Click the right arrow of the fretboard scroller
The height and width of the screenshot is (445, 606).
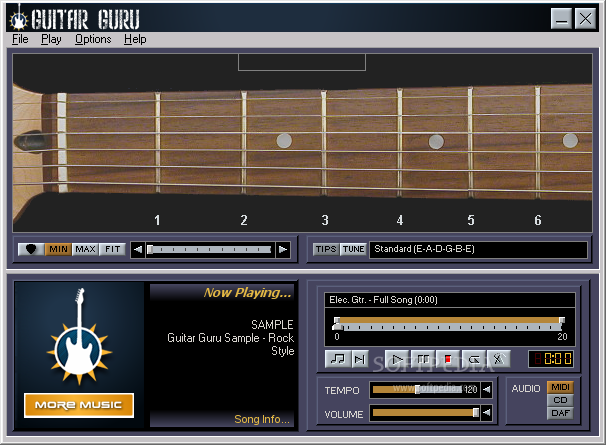coord(283,249)
